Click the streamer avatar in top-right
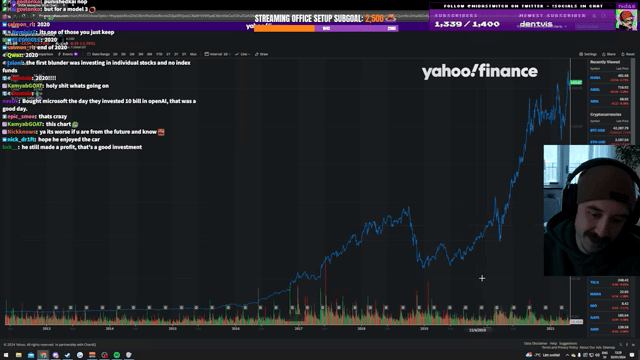The height and width of the screenshot is (360, 640). point(626,20)
